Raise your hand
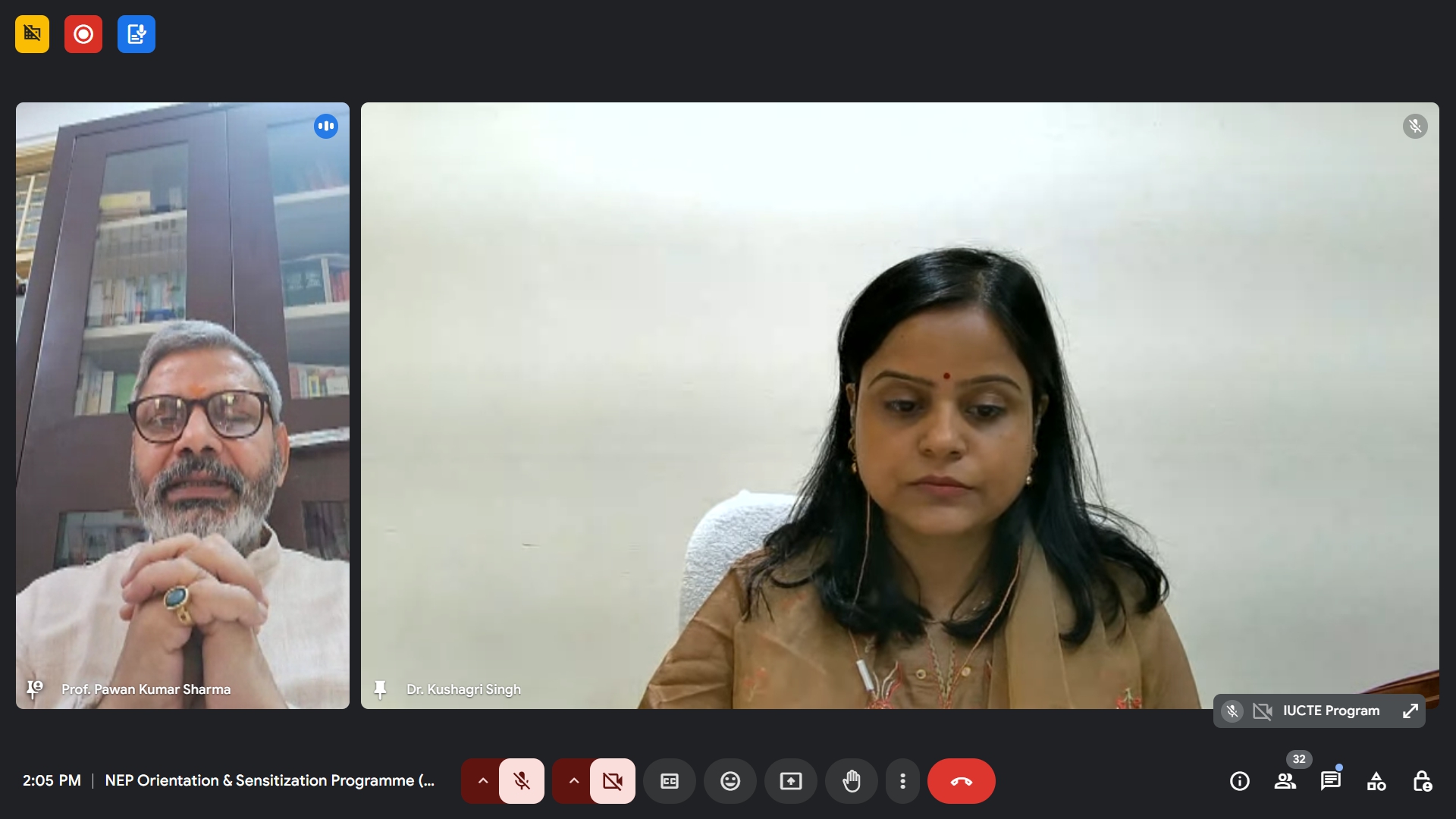This screenshot has width=1456, height=819. (852, 781)
